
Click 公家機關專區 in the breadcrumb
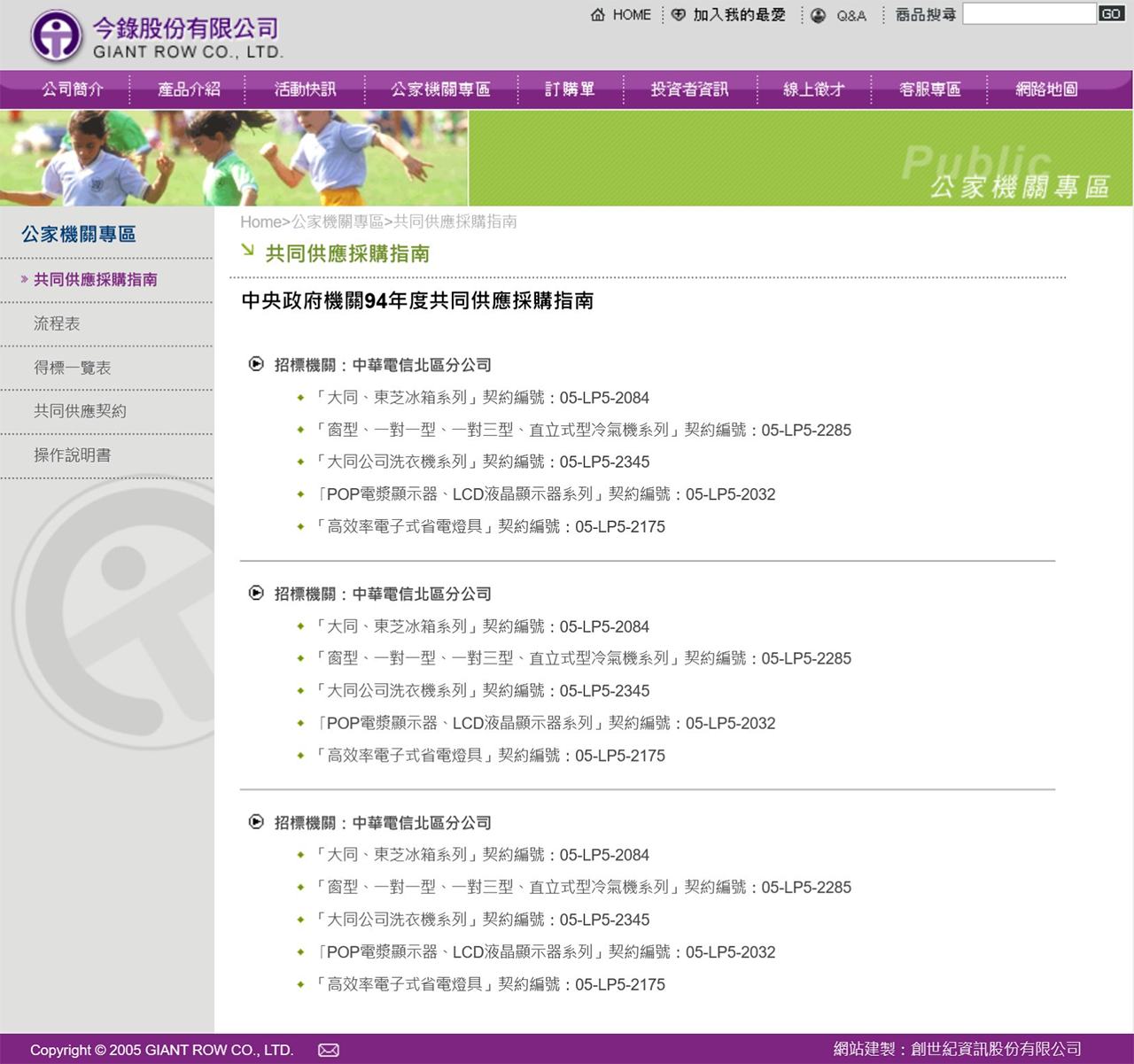point(338,221)
